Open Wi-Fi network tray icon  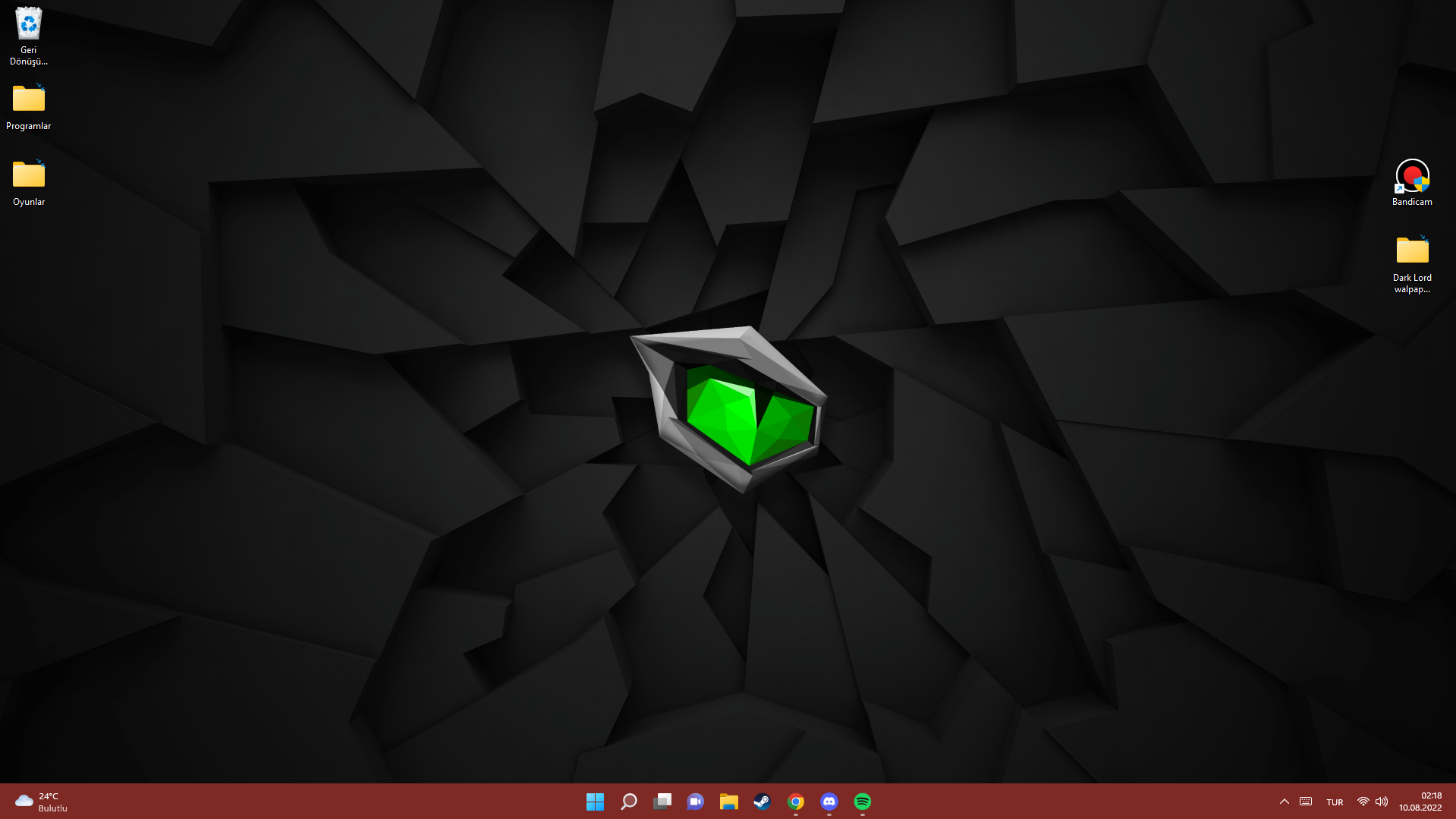coord(1363,802)
